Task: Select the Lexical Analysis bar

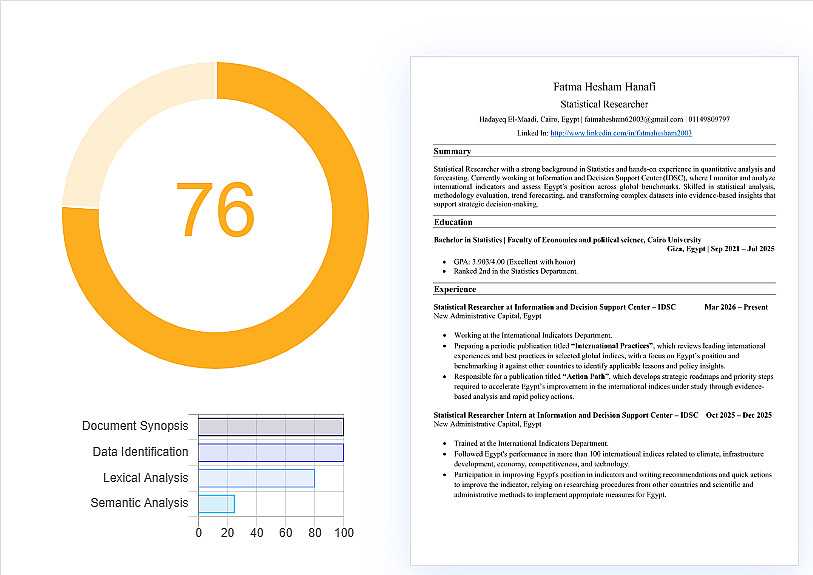Action: pyautogui.click(x=256, y=478)
